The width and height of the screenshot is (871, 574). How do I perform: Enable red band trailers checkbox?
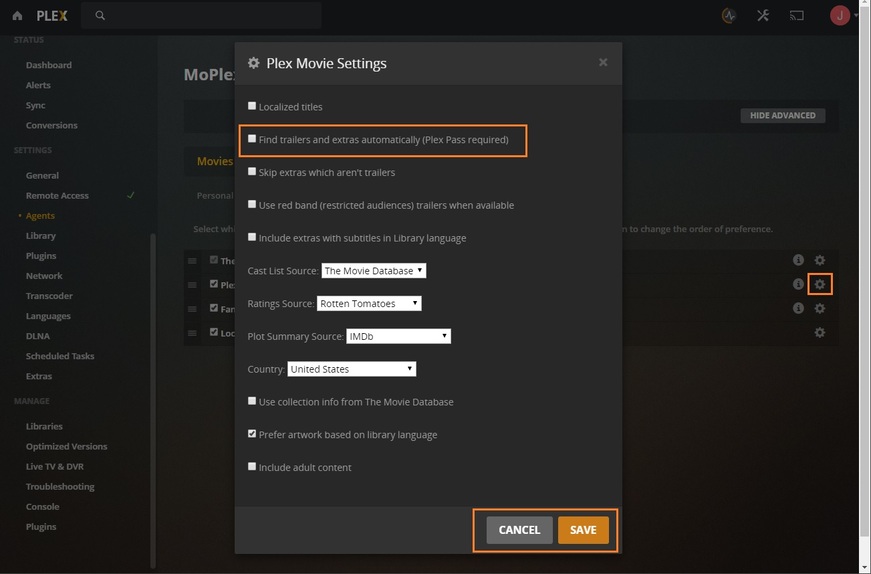[252, 204]
